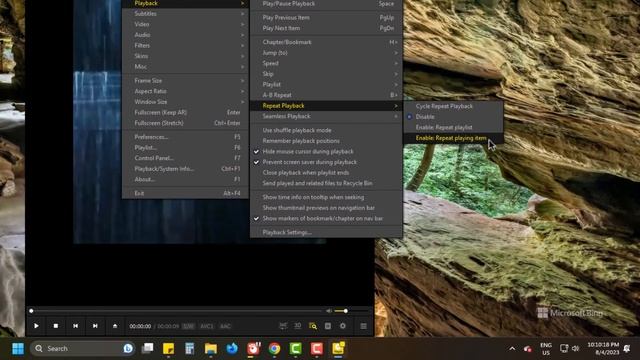The image size is (640, 360).
Task: Open the player control panel gear icon
Action: 343,326
